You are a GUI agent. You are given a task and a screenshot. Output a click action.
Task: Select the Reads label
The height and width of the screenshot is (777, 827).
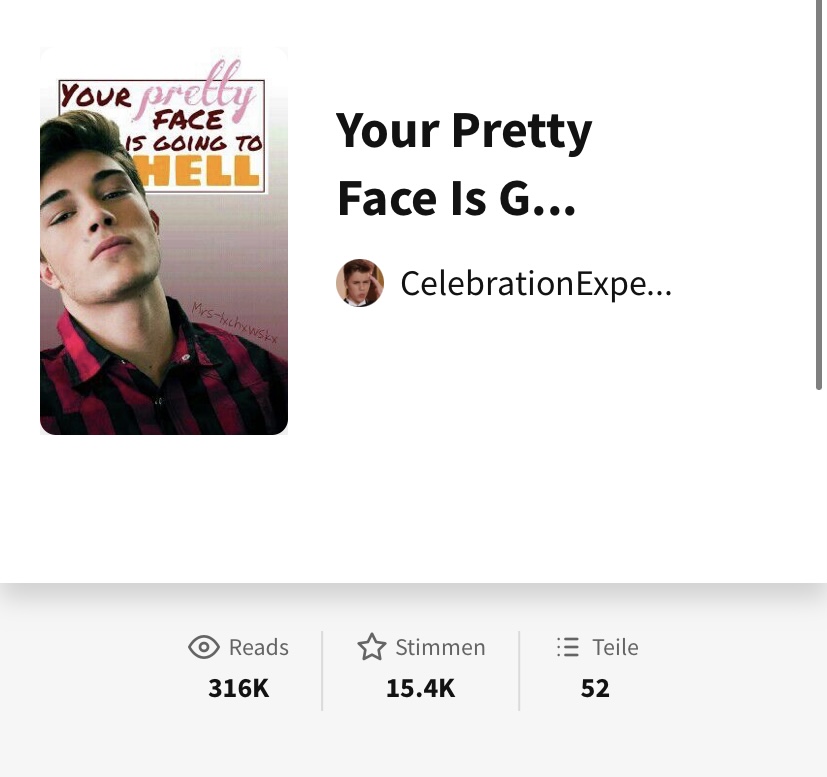click(x=258, y=647)
